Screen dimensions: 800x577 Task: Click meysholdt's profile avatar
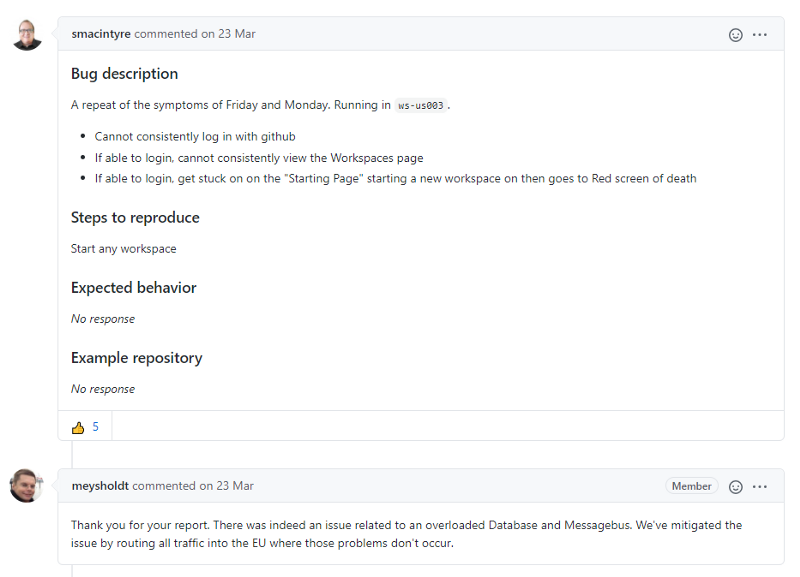click(x=27, y=486)
